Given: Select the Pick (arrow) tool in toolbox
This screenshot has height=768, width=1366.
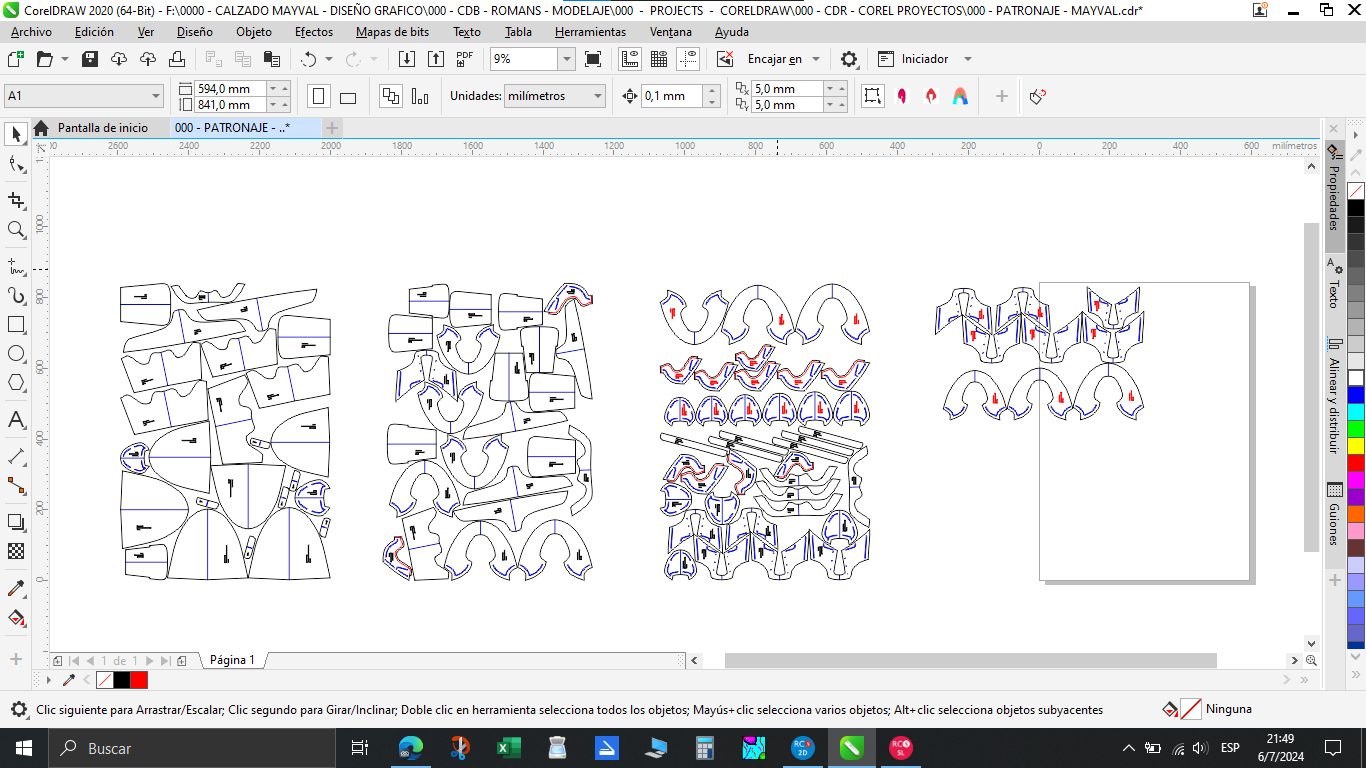Looking at the screenshot, I should (x=16, y=134).
